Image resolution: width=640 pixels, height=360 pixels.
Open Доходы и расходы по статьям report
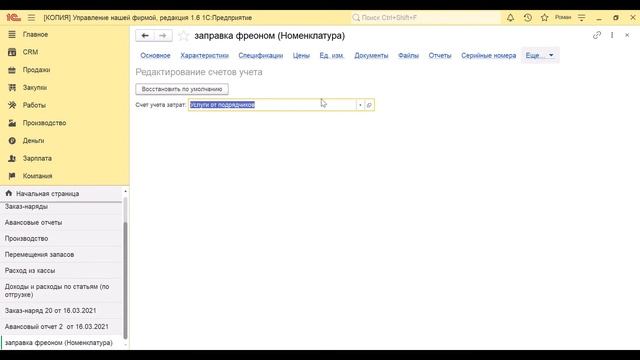pyautogui.click(x=61, y=290)
